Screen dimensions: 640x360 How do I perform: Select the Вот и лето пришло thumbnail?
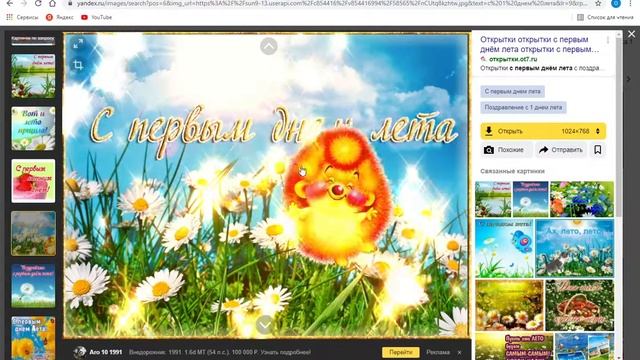pos(33,129)
